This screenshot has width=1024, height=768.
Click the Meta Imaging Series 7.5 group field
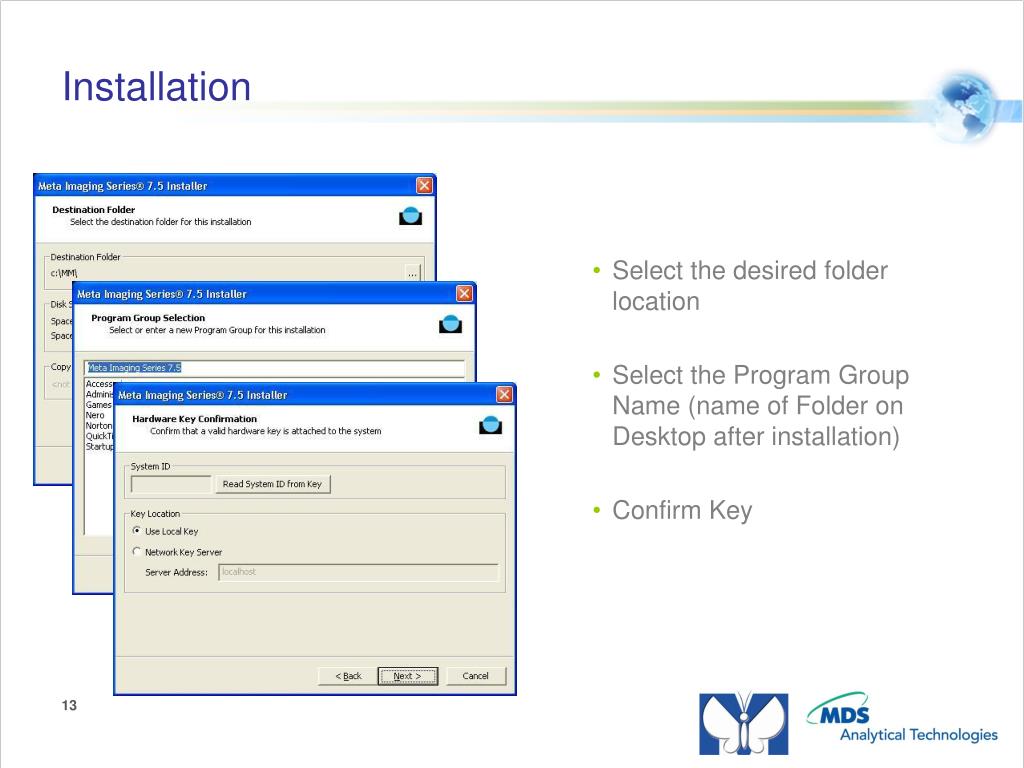(274, 368)
